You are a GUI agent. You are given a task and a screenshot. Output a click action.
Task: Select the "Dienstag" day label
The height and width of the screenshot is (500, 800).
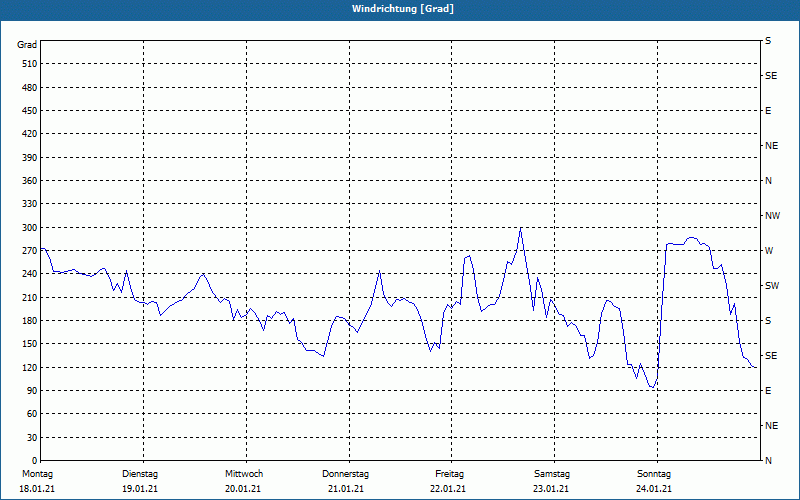tap(140, 474)
